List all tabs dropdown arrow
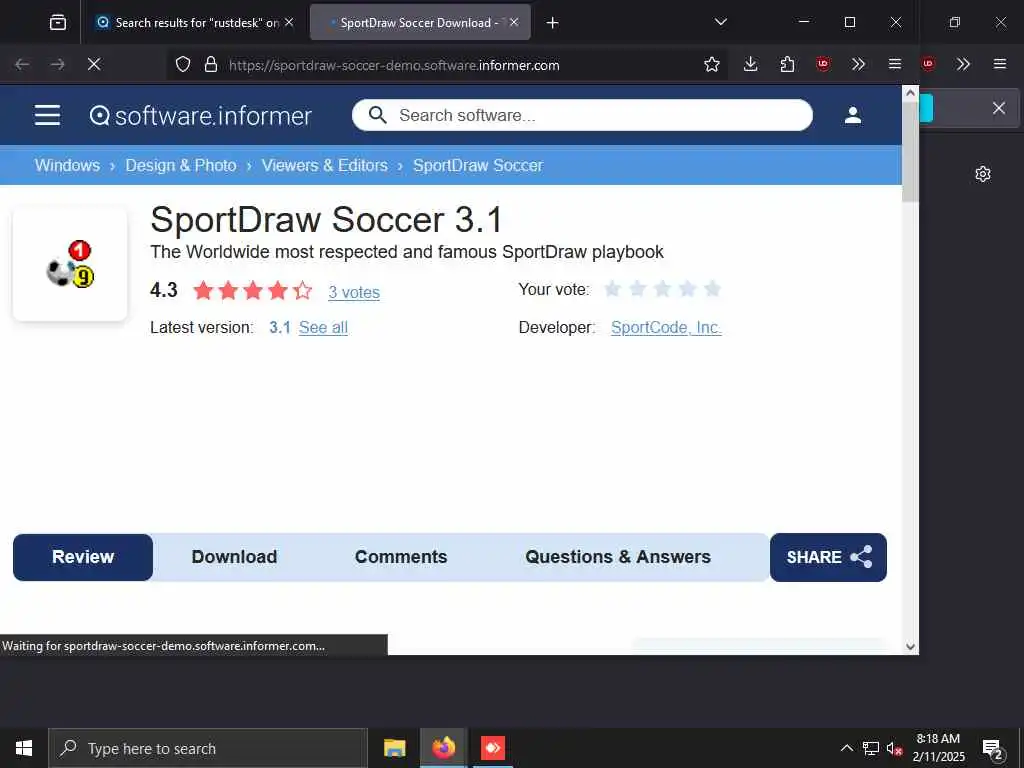Screen dimensions: 1024x768 pos(721,22)
